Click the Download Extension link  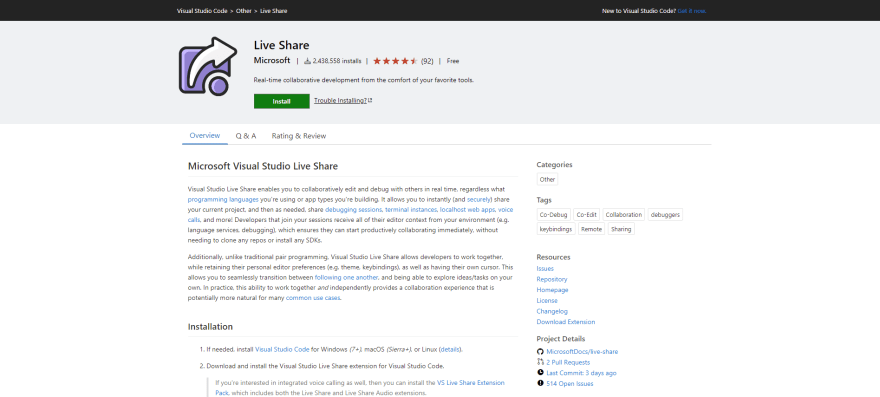[x=566, y=322]
